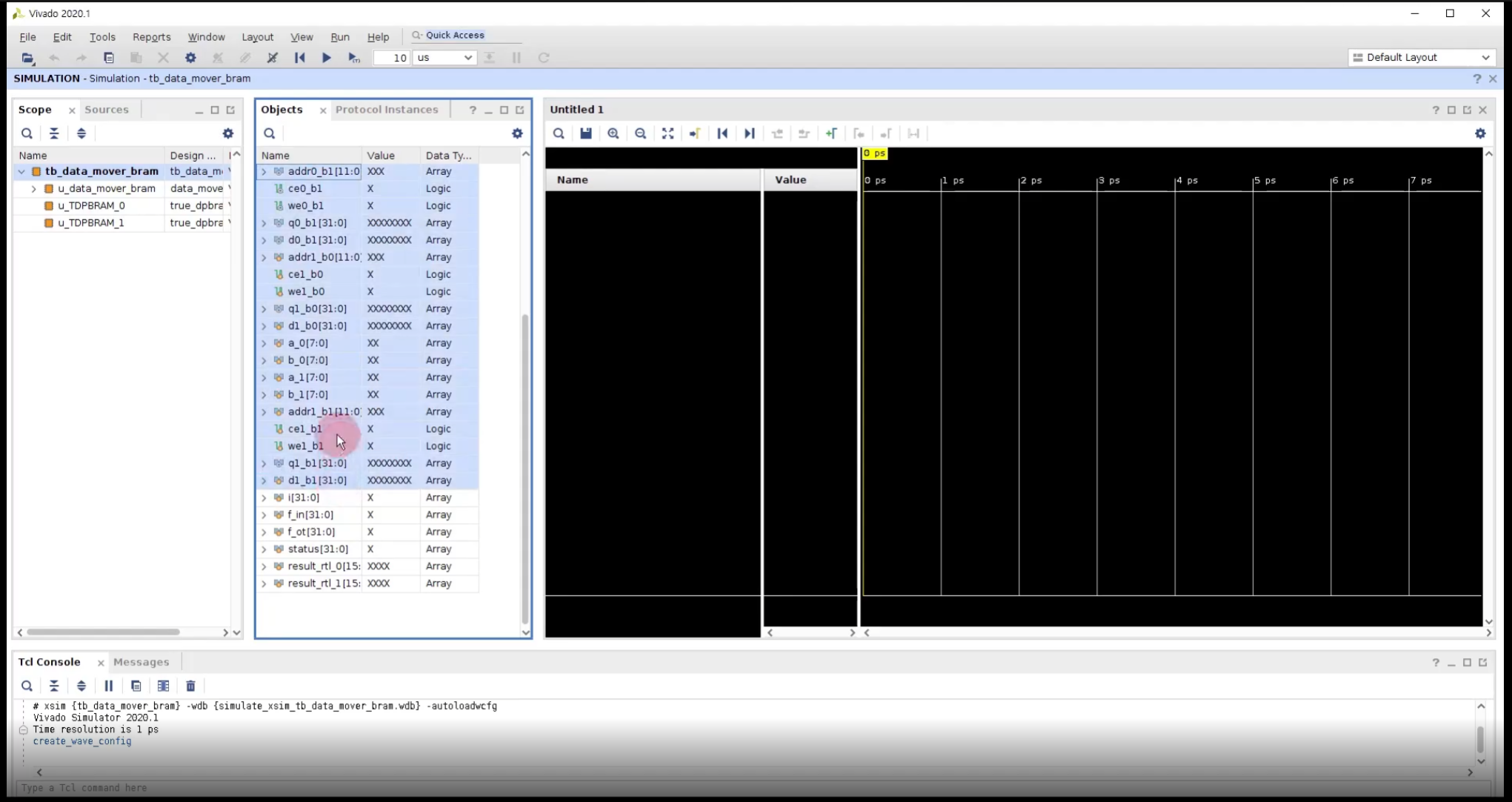Switch to Protocol Instances tab
The width and height of the screenshot is (1512, 802).
387,110
